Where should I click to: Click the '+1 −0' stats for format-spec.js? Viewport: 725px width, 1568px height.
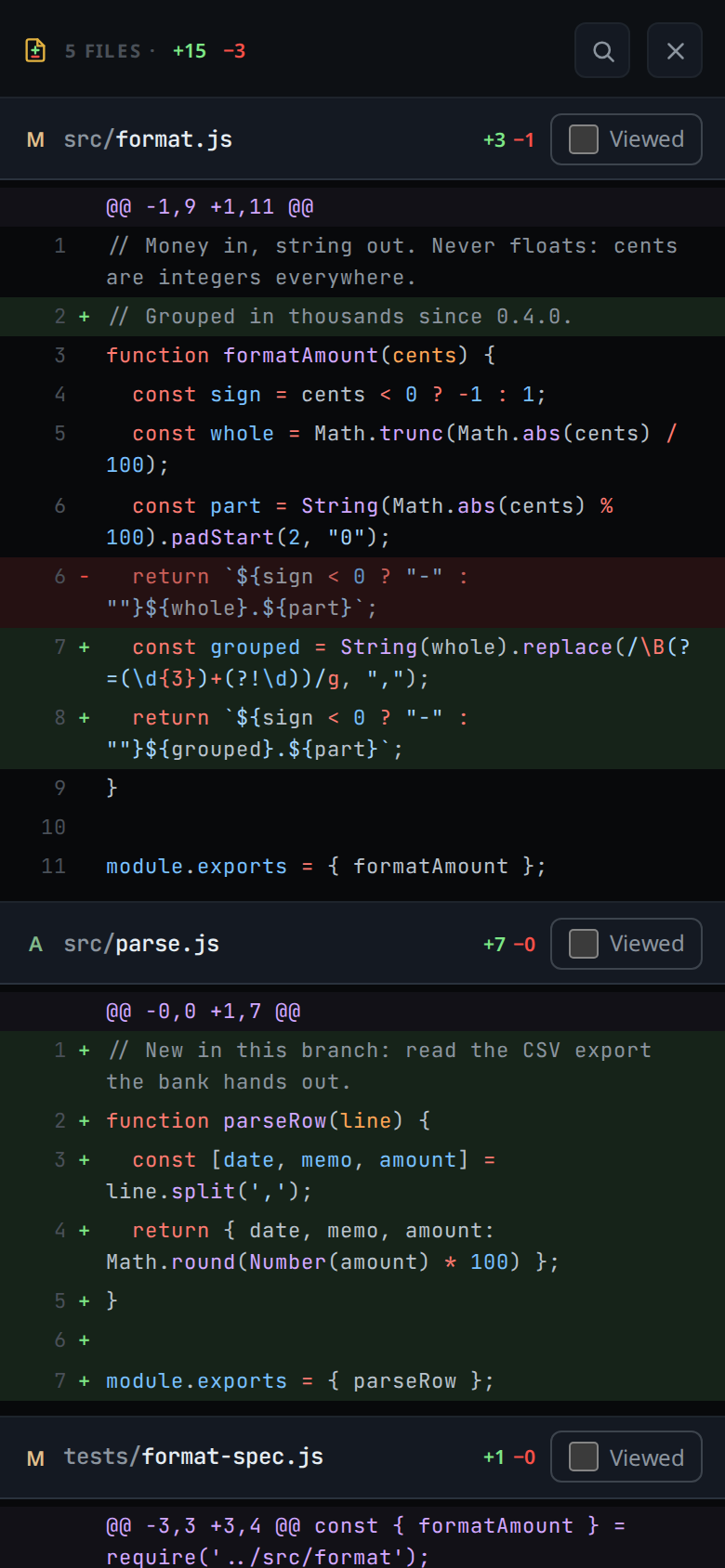(x=508, y=1457)
